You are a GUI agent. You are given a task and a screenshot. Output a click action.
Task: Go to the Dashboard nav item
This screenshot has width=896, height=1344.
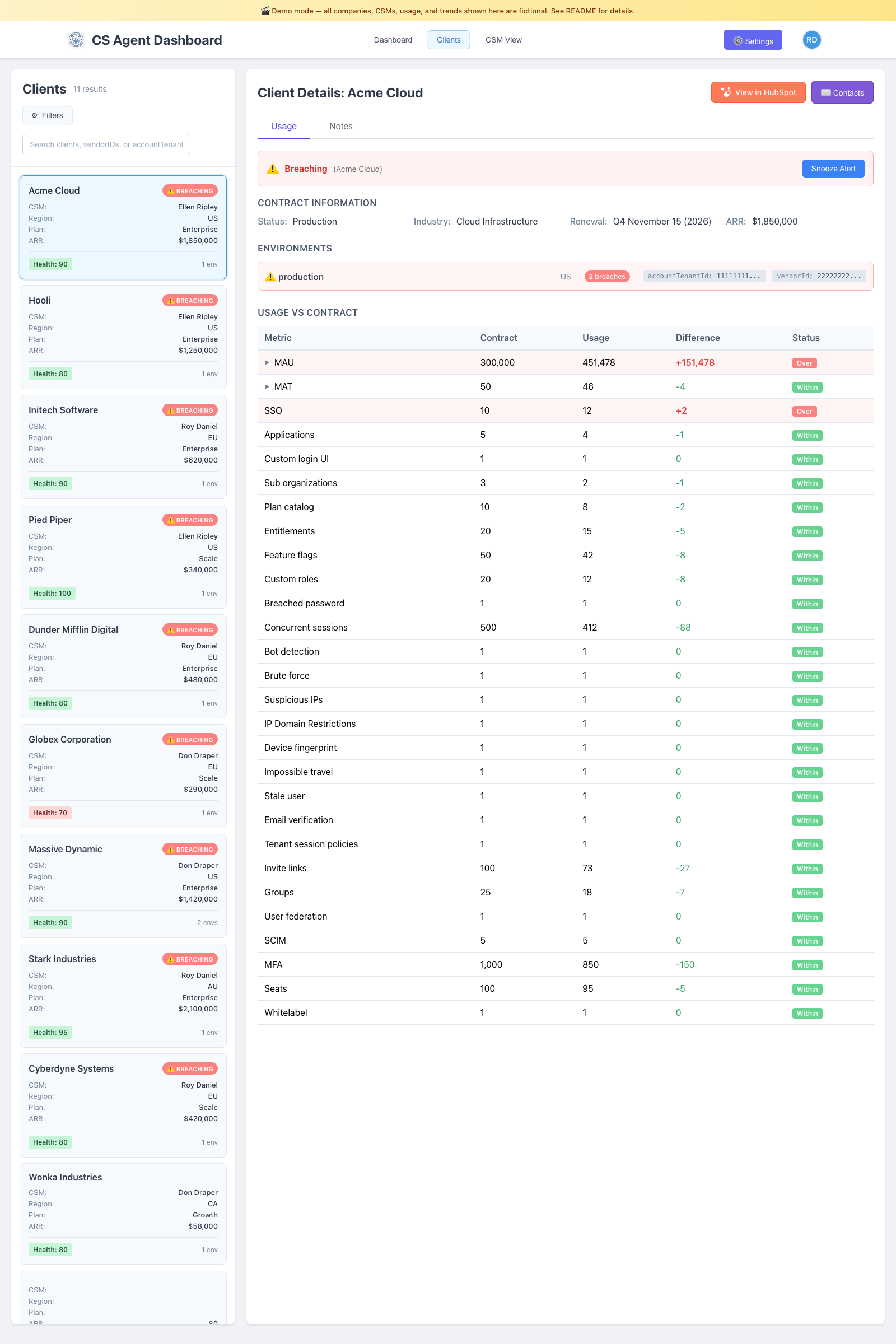[x=393, y=40]
